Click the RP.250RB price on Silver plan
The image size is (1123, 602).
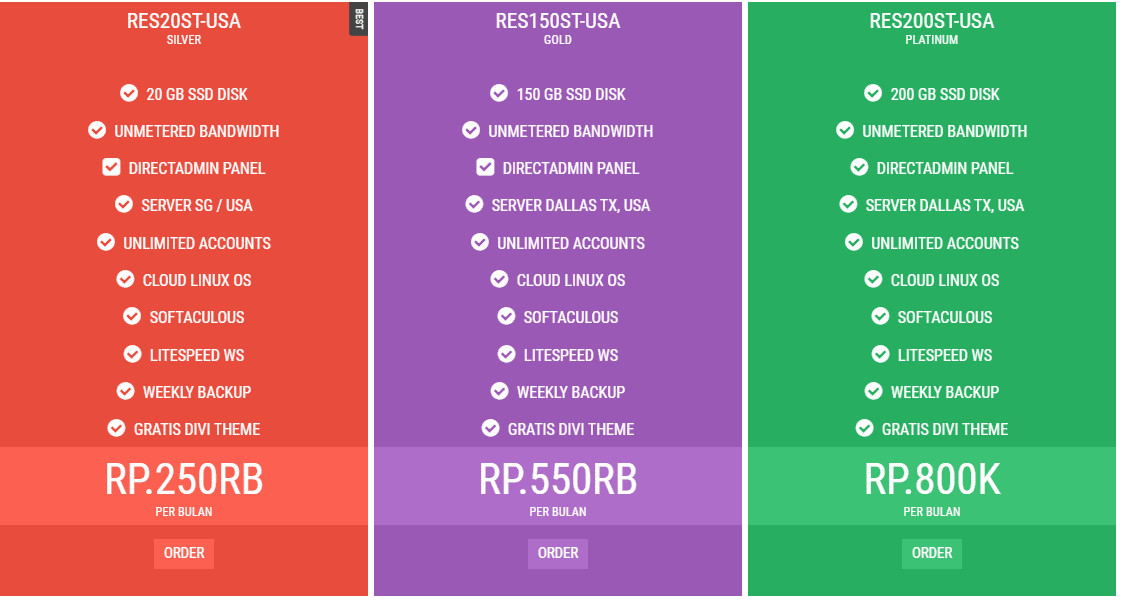click(184, 480)
